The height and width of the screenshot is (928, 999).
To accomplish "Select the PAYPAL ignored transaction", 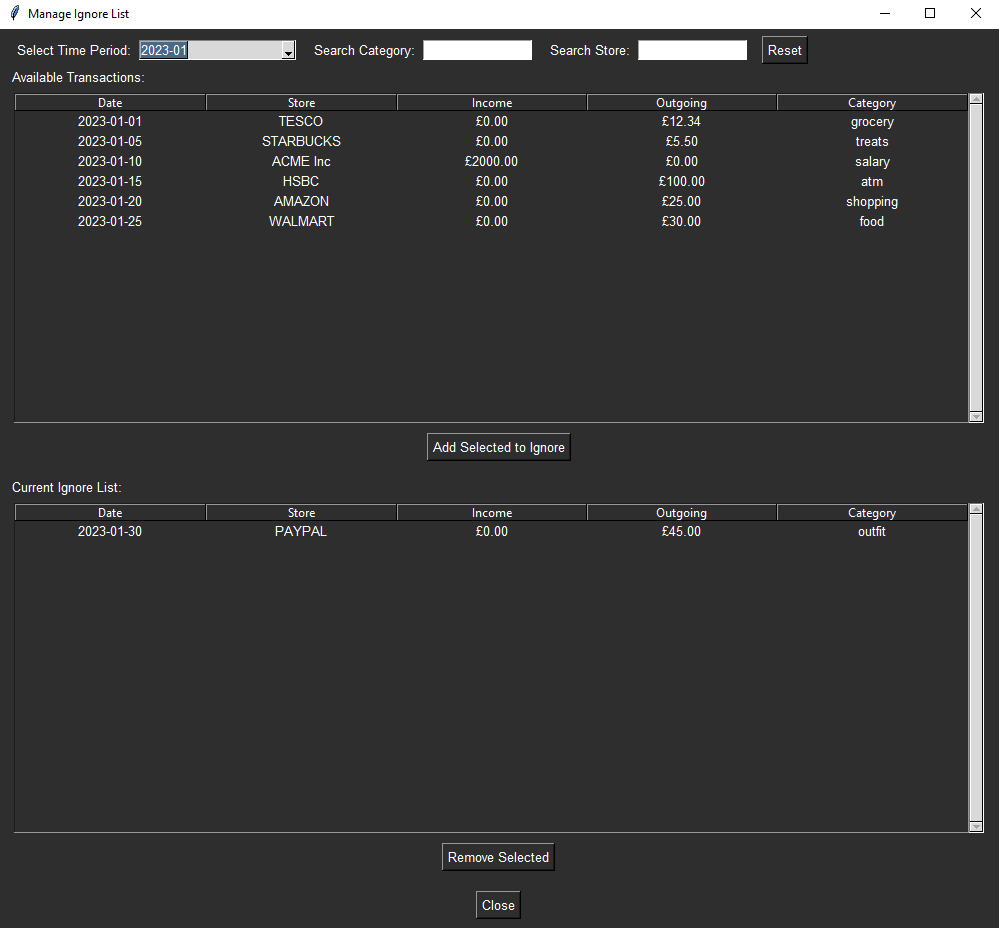I will (x=491, y=531).
